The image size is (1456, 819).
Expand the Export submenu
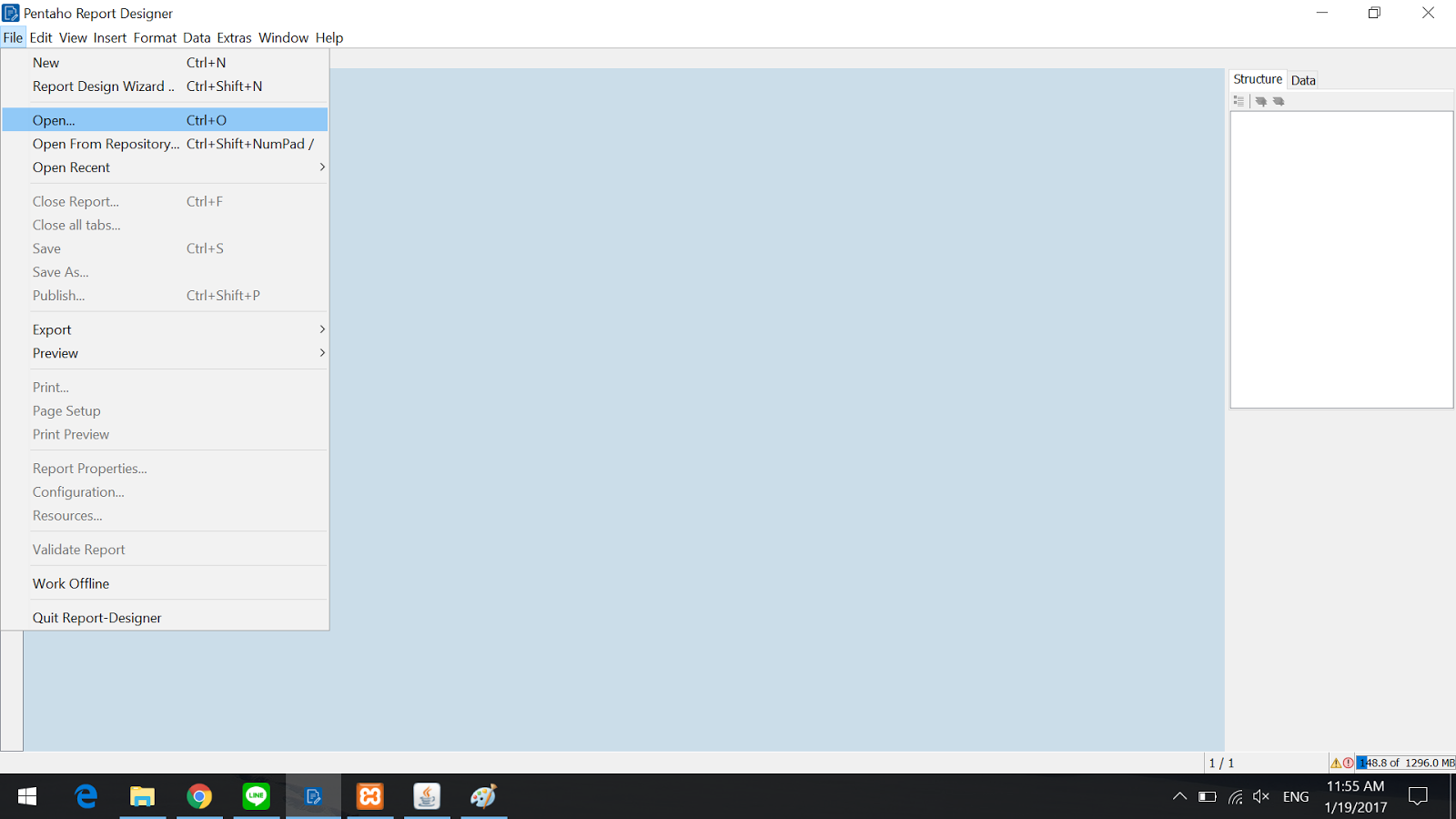(52, 329)
